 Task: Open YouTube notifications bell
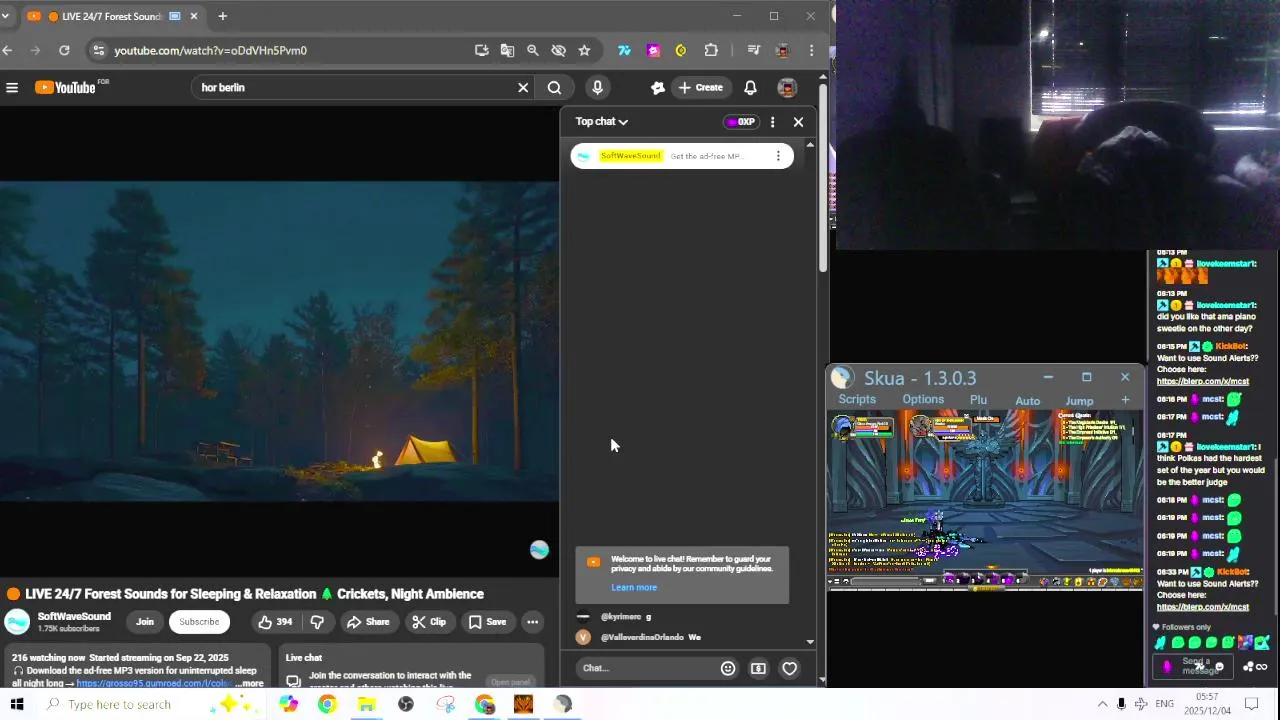[x=750, y=88]
